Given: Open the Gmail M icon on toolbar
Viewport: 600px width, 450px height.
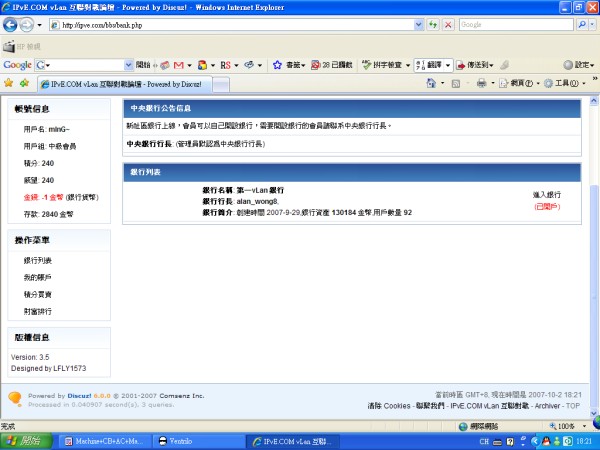Looking at the screenshot, I should [x=179, y=65].
